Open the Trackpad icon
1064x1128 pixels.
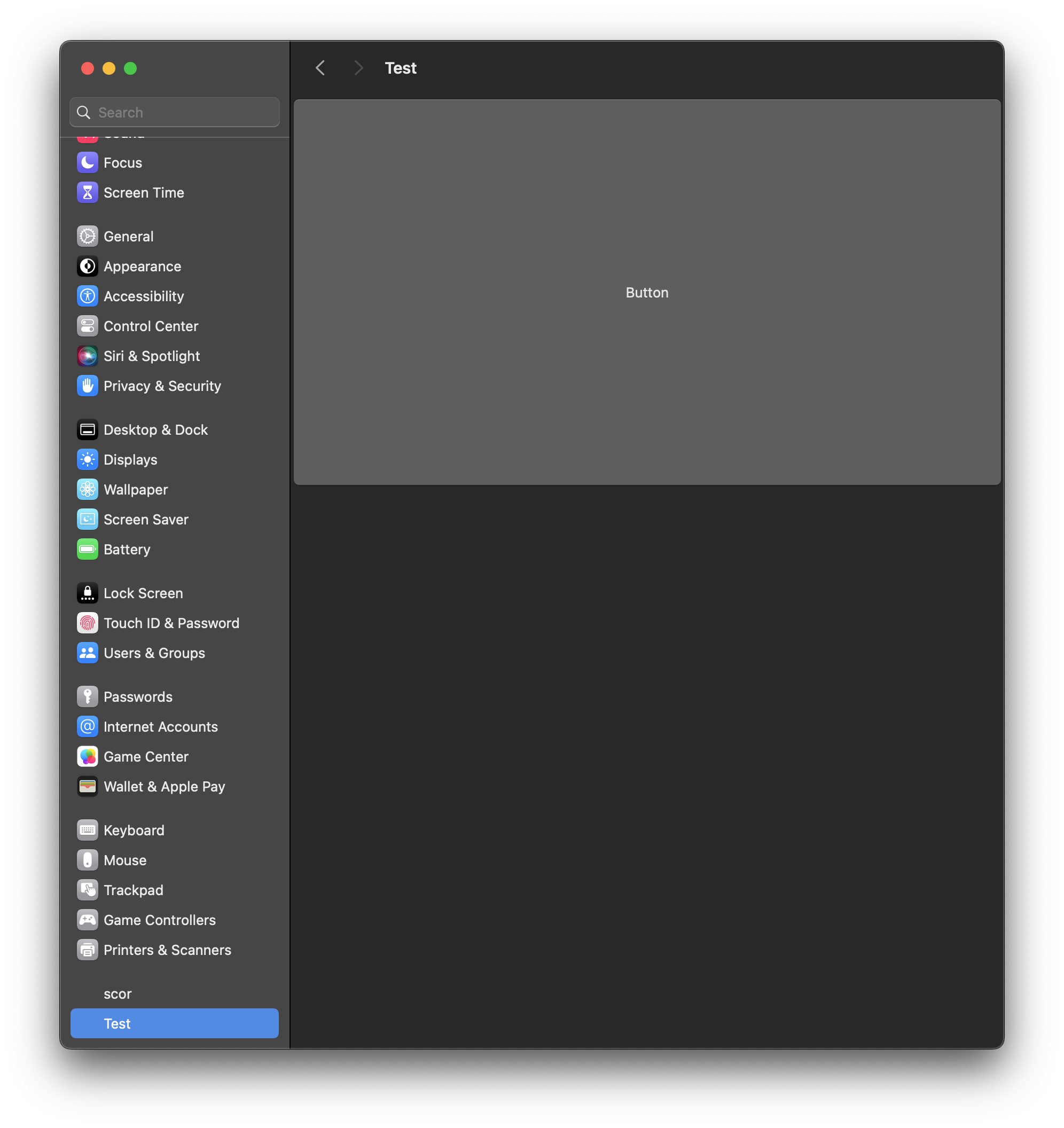click(x=88, y=890)
